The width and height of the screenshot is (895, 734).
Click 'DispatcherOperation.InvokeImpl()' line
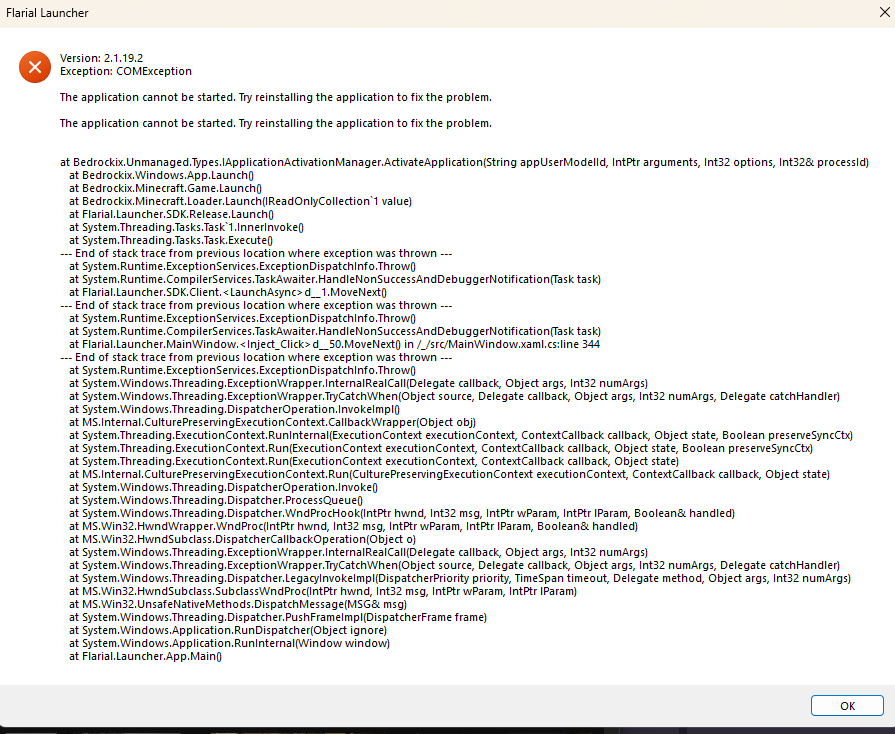(235, 409)
